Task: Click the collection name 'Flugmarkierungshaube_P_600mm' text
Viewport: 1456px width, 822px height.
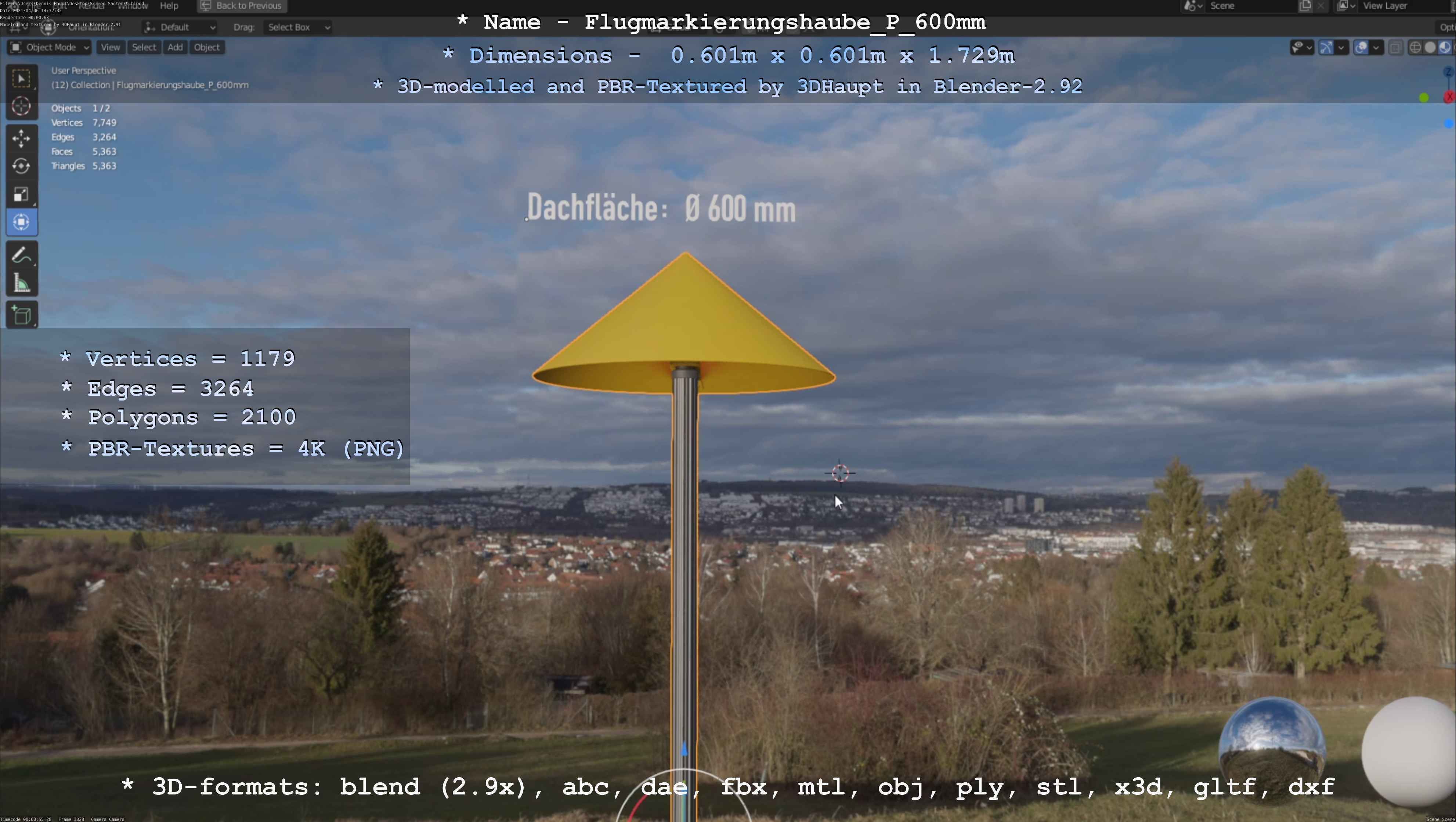Action: click(182, 85)
